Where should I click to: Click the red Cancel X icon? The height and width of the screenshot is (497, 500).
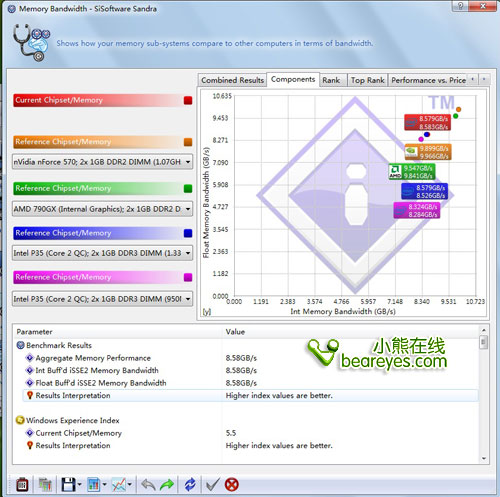[x=232, y=484]
